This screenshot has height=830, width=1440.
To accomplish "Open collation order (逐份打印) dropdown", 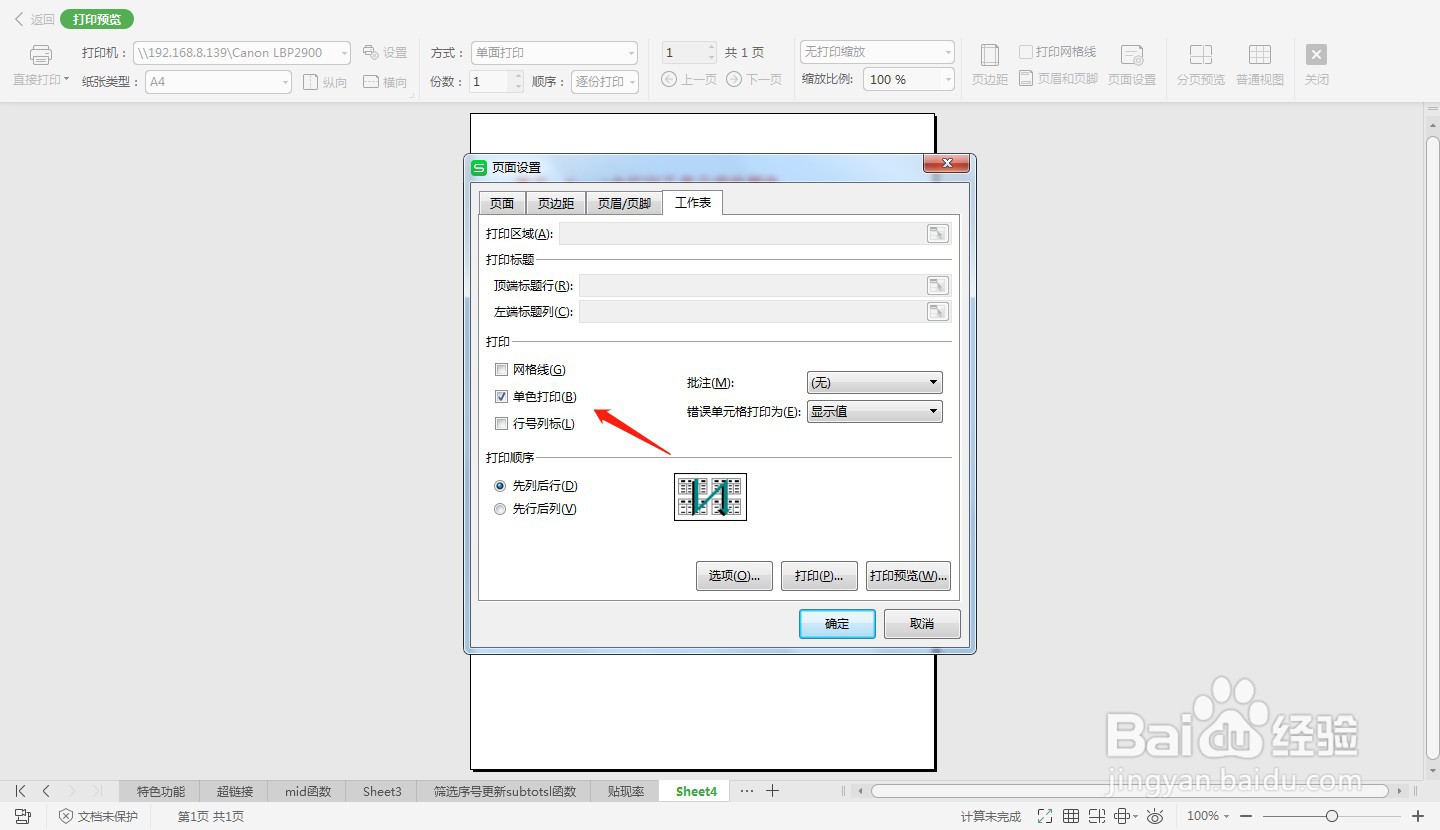I will tap(605, 82).
